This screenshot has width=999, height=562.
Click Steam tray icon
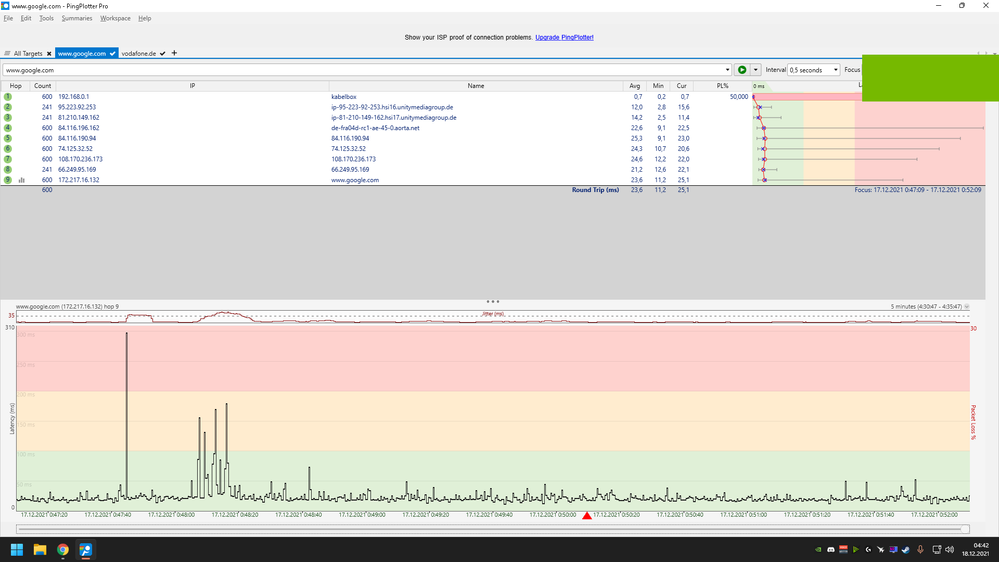pos(905,549)
